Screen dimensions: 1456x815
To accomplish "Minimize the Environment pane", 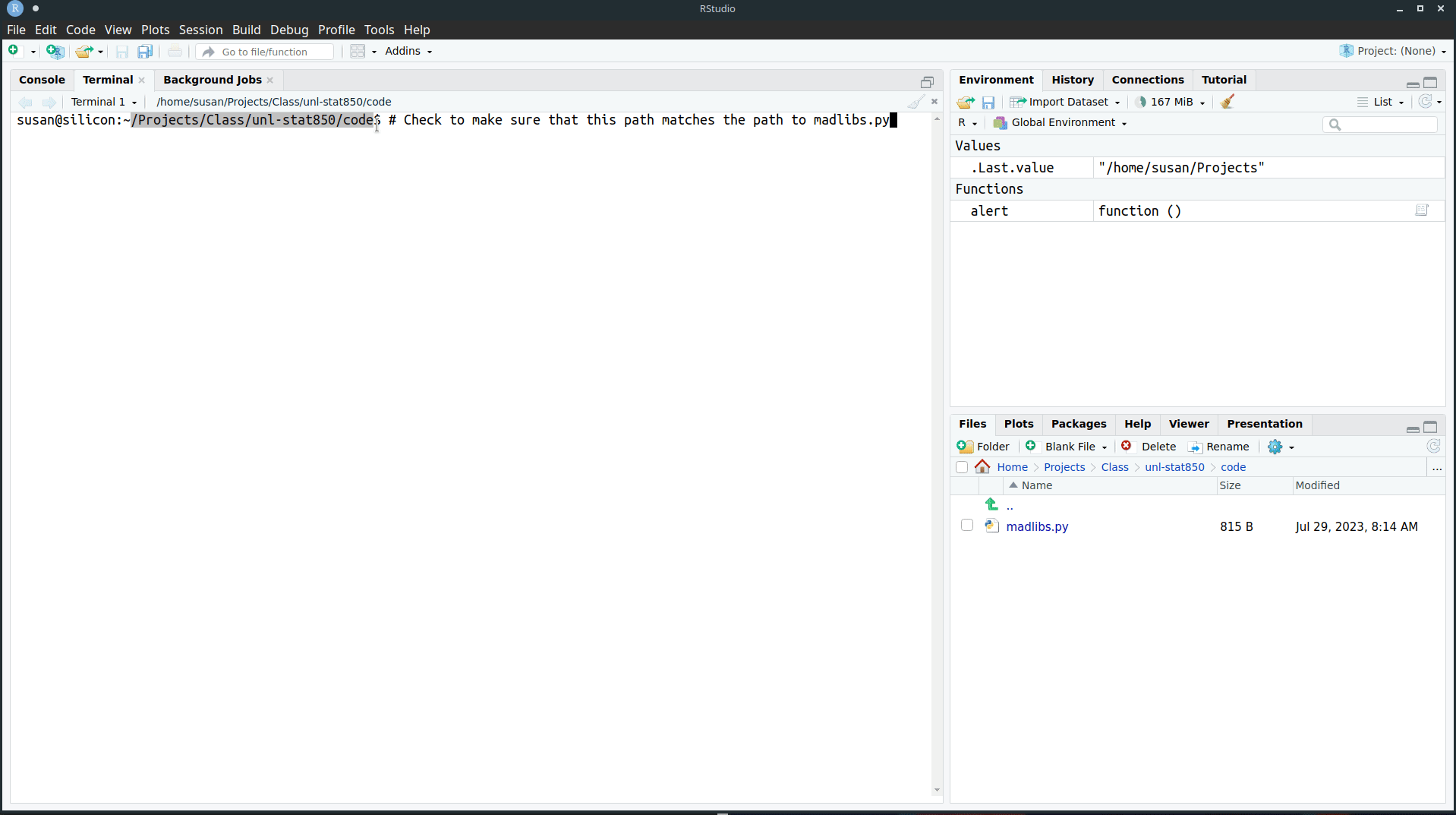I will (x=1412, y=84).
